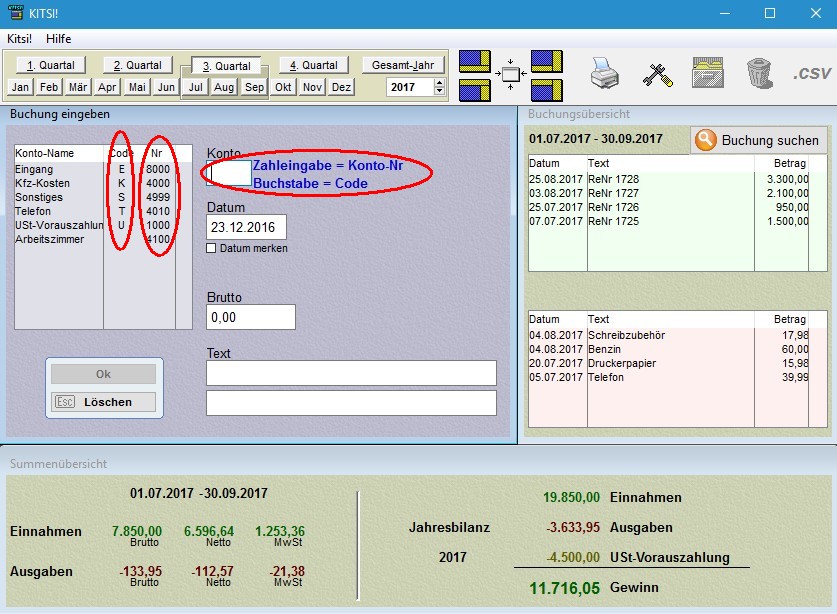Select the Gesamt-Jahr button
837x614 pixels.
[x=402, y=65]
